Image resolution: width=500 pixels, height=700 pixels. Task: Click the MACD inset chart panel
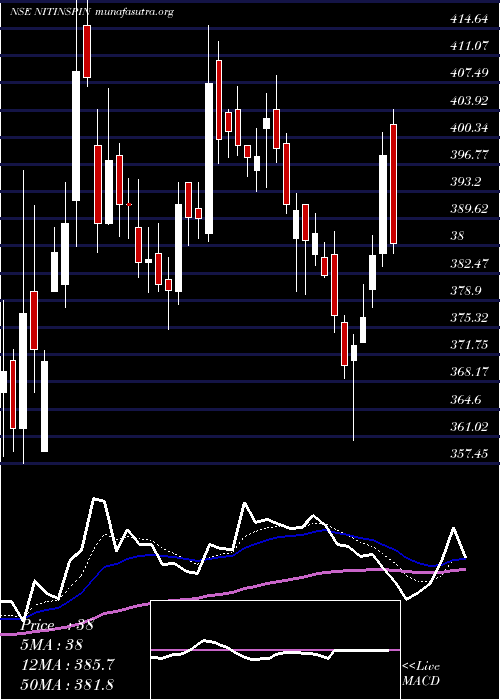[275, 650]
